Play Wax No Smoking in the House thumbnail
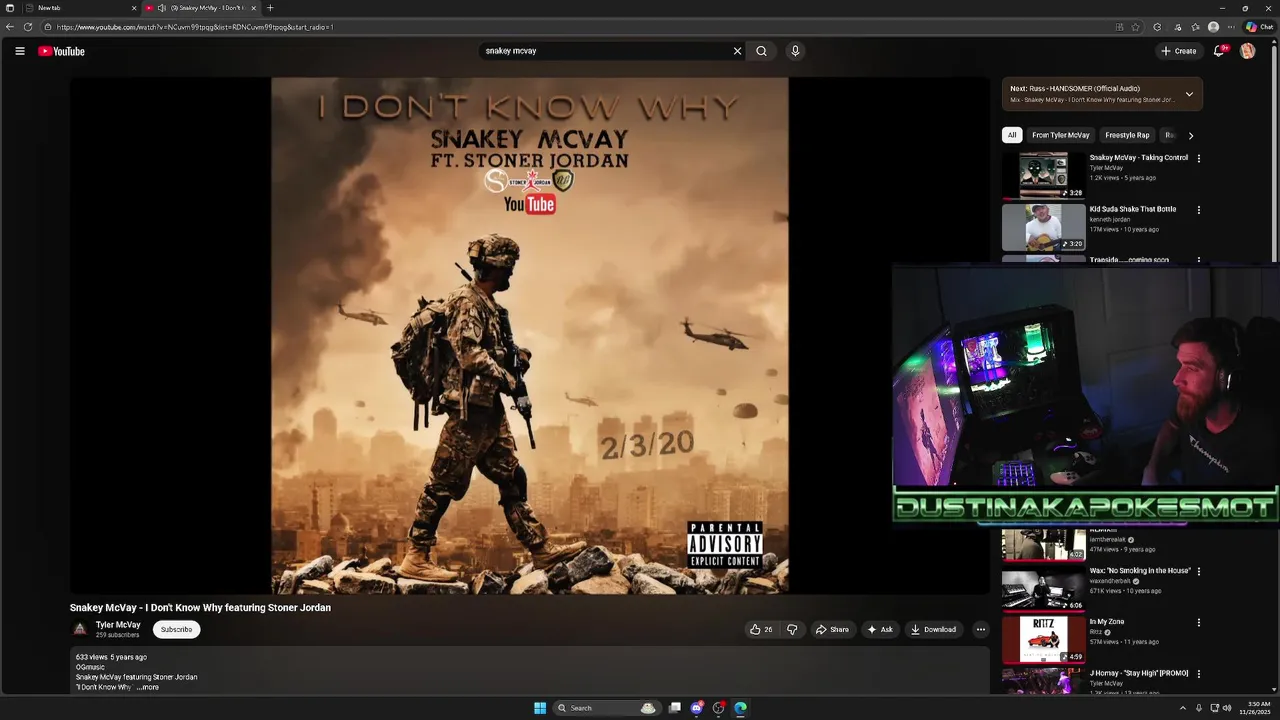 [1043, 588]
